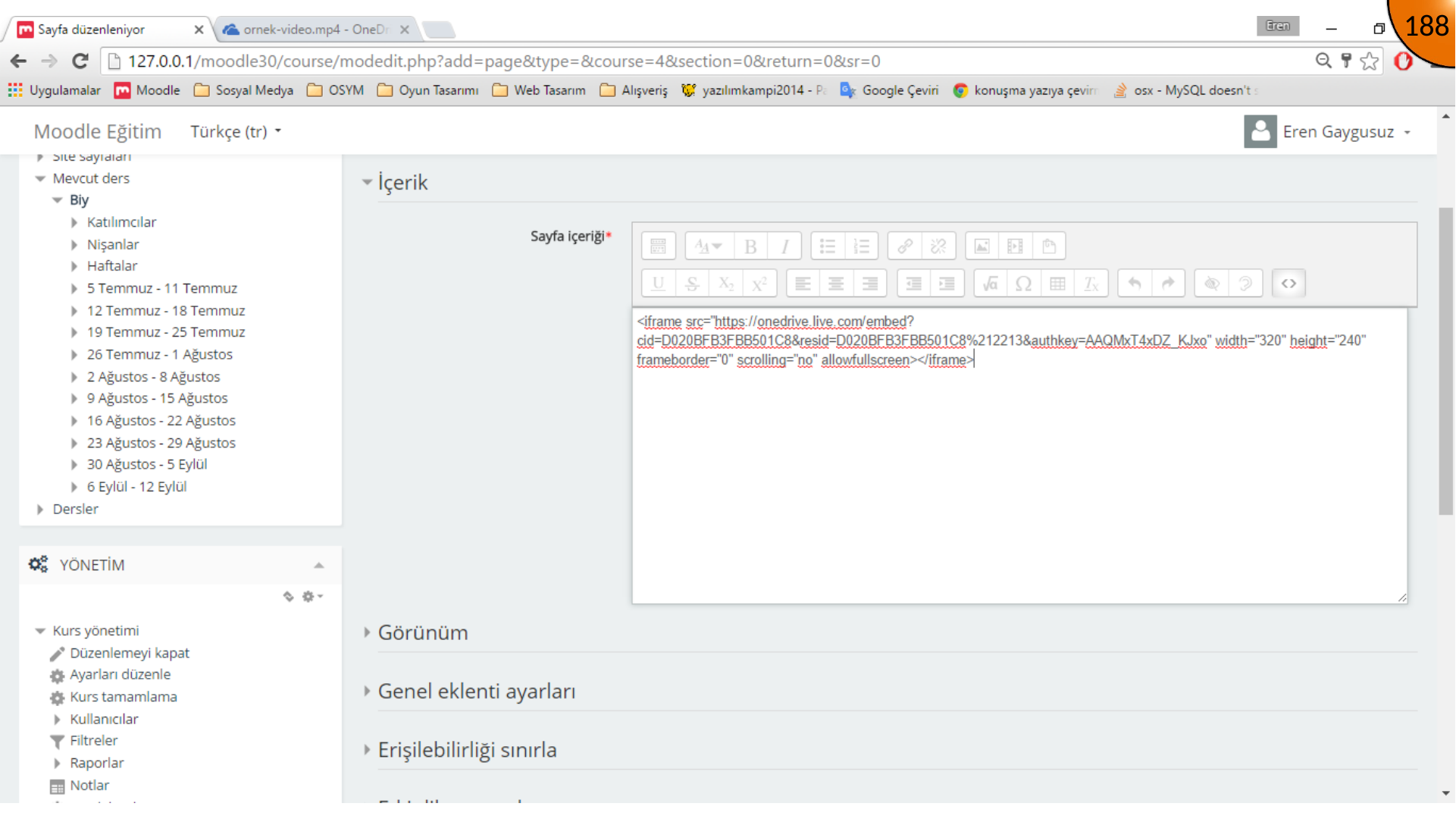Align text left in editor
This screenshot has height=819, width=1456.
(x=803, y=284)
